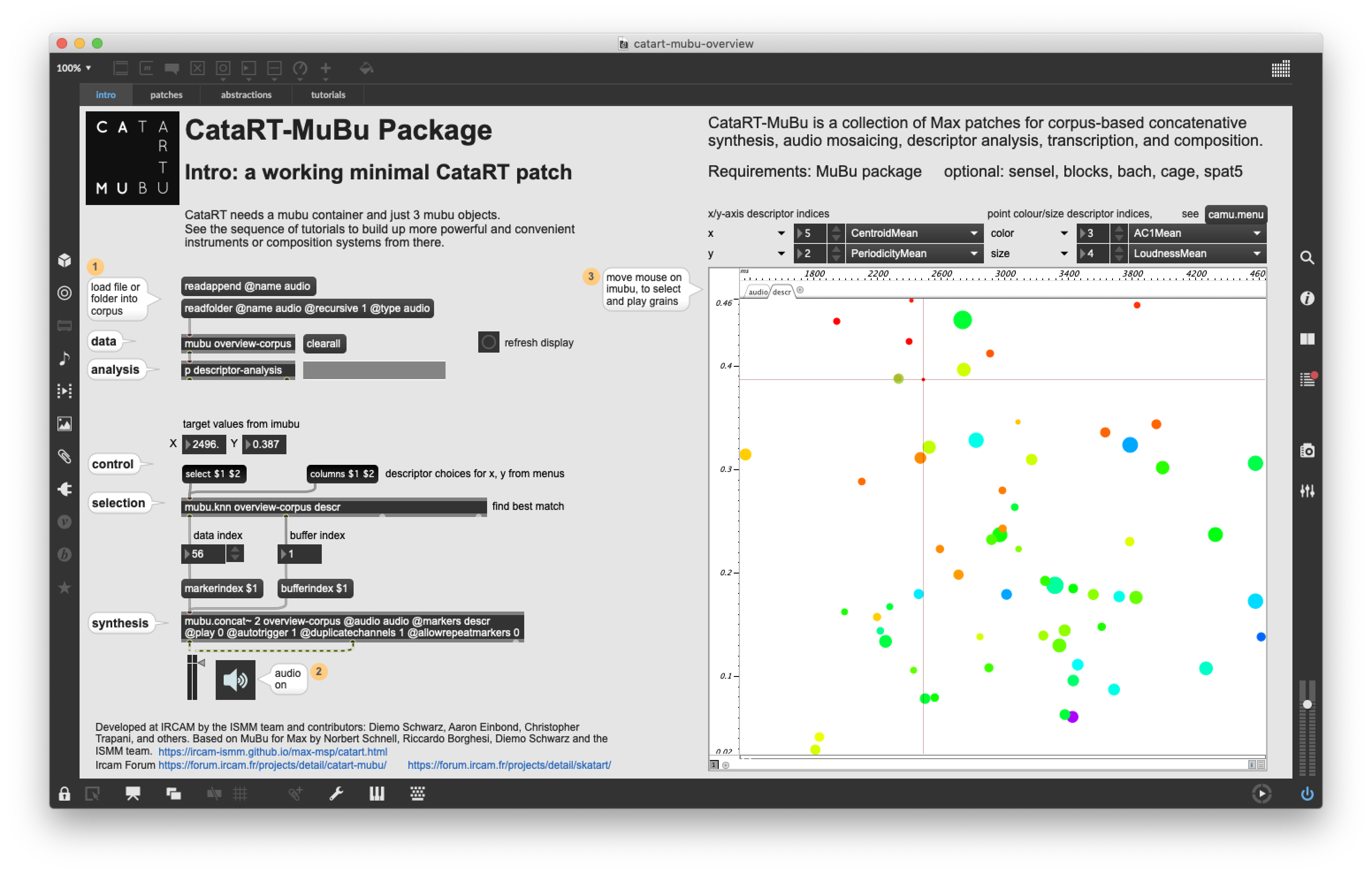Open the reference book icon in right sidebar
The image size is (1372, 874).
[1307, 339]
